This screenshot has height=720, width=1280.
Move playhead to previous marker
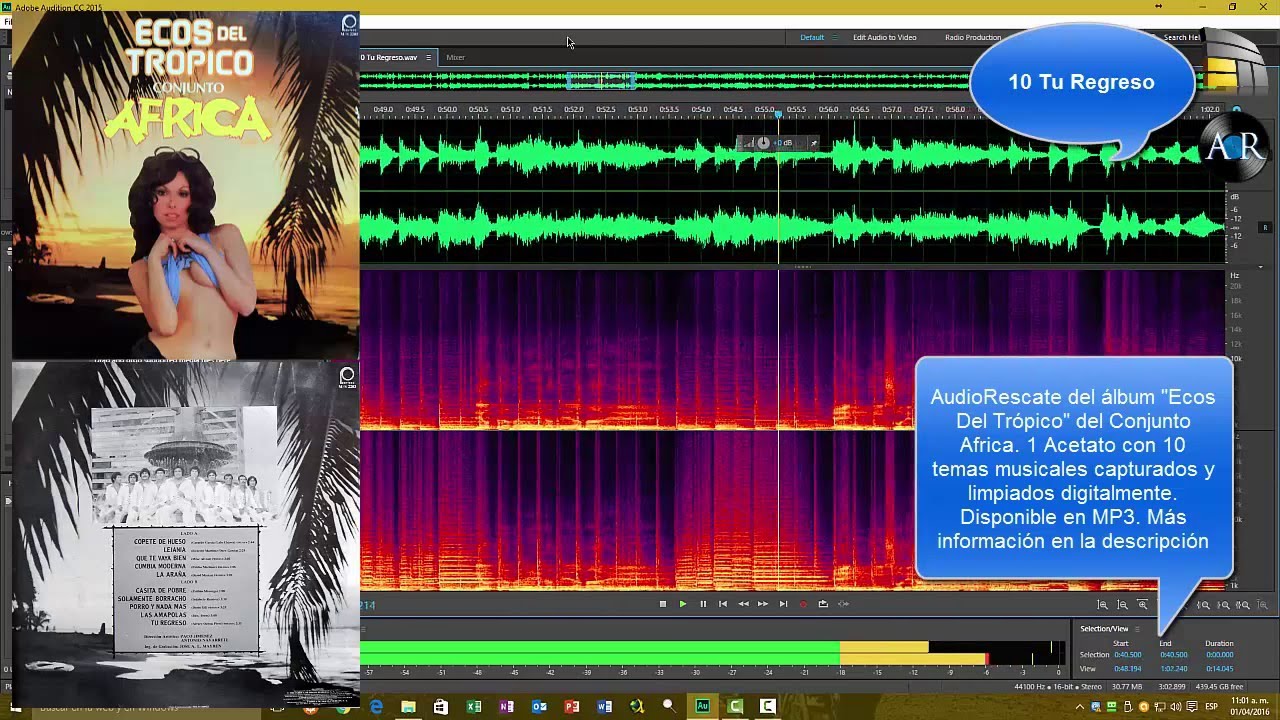[x=723, y=604]
